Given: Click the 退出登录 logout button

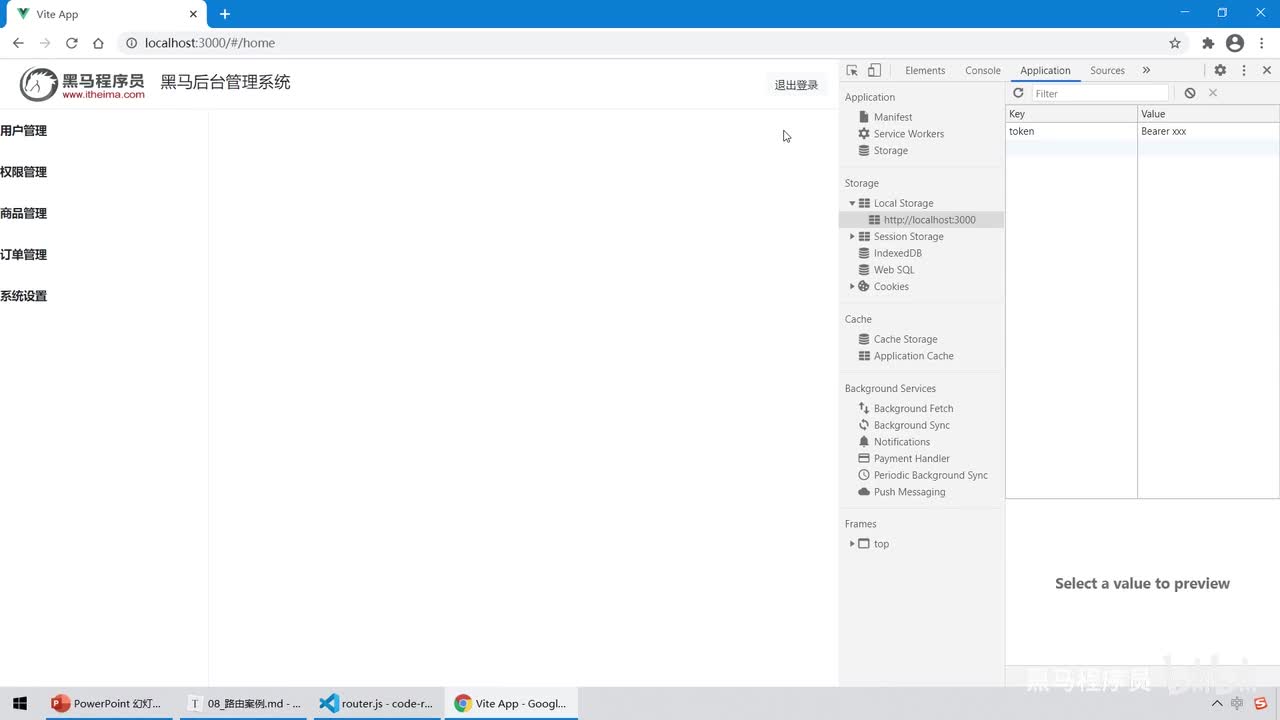Looking at the screenshot, I should pyautogui.click(x=796, y=85).
